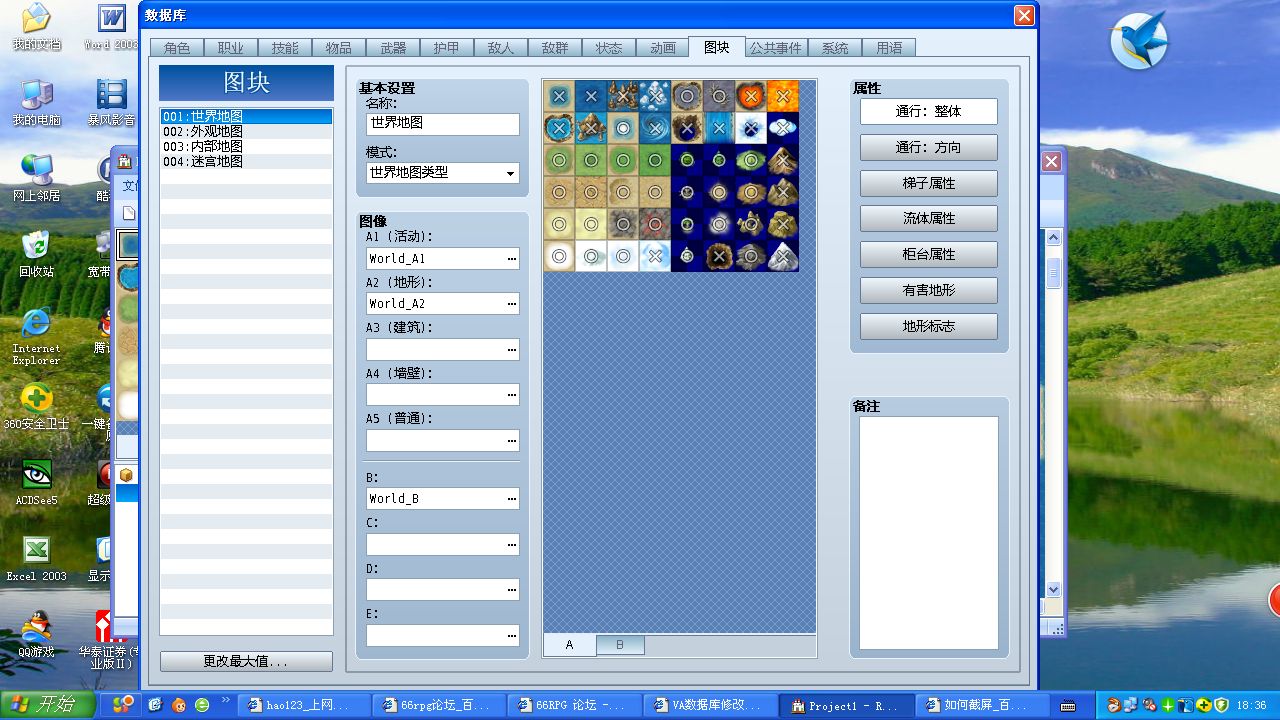
Task: Click the 开始 Start button
Action: 48,704
